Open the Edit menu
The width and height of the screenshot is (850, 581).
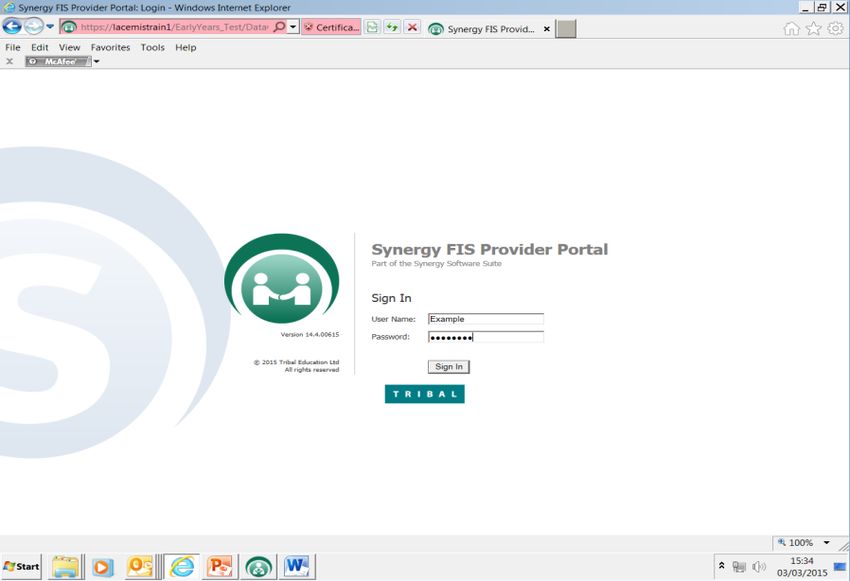pos(40,47)
